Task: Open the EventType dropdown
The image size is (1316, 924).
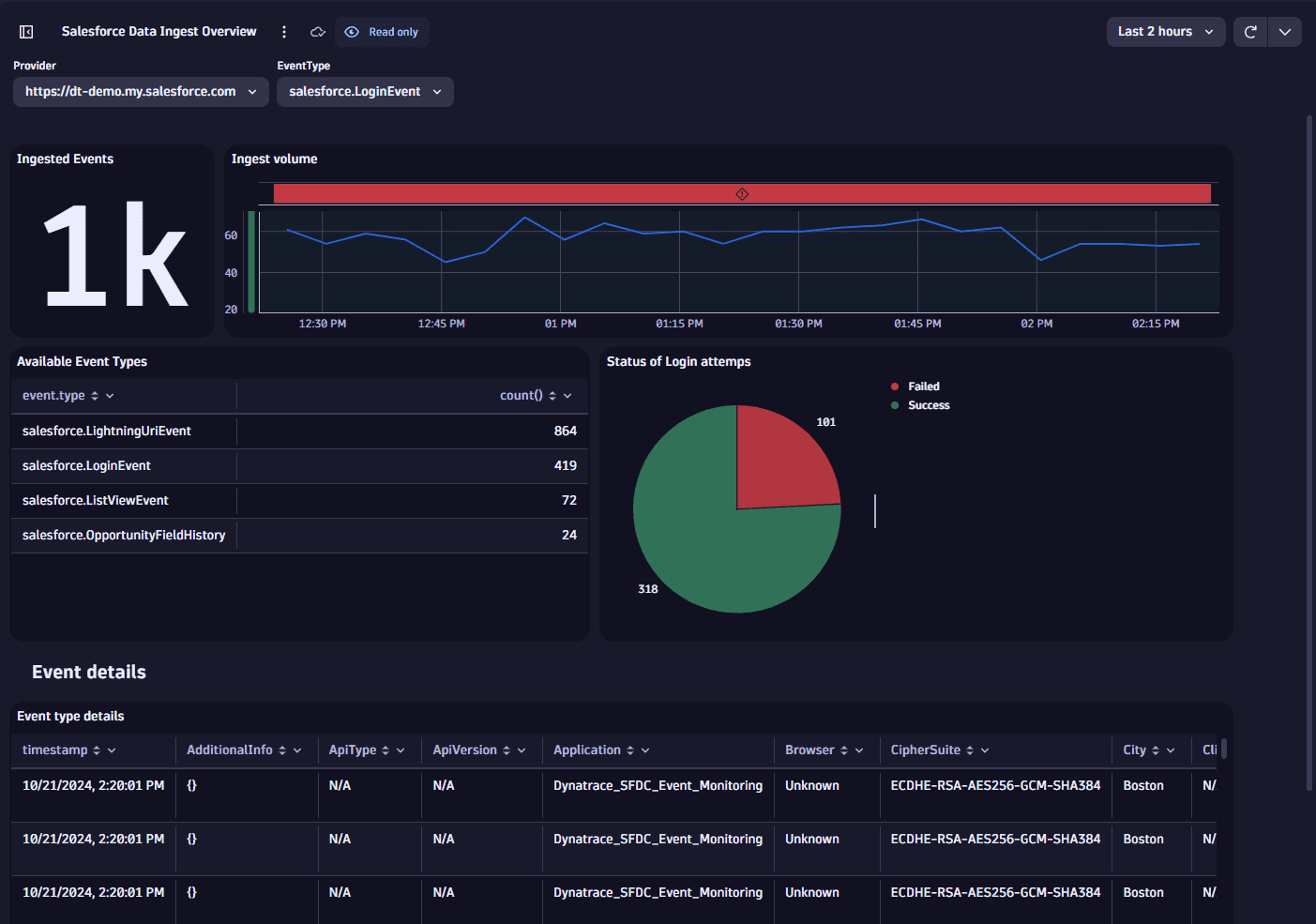Action: pos(365,92)
